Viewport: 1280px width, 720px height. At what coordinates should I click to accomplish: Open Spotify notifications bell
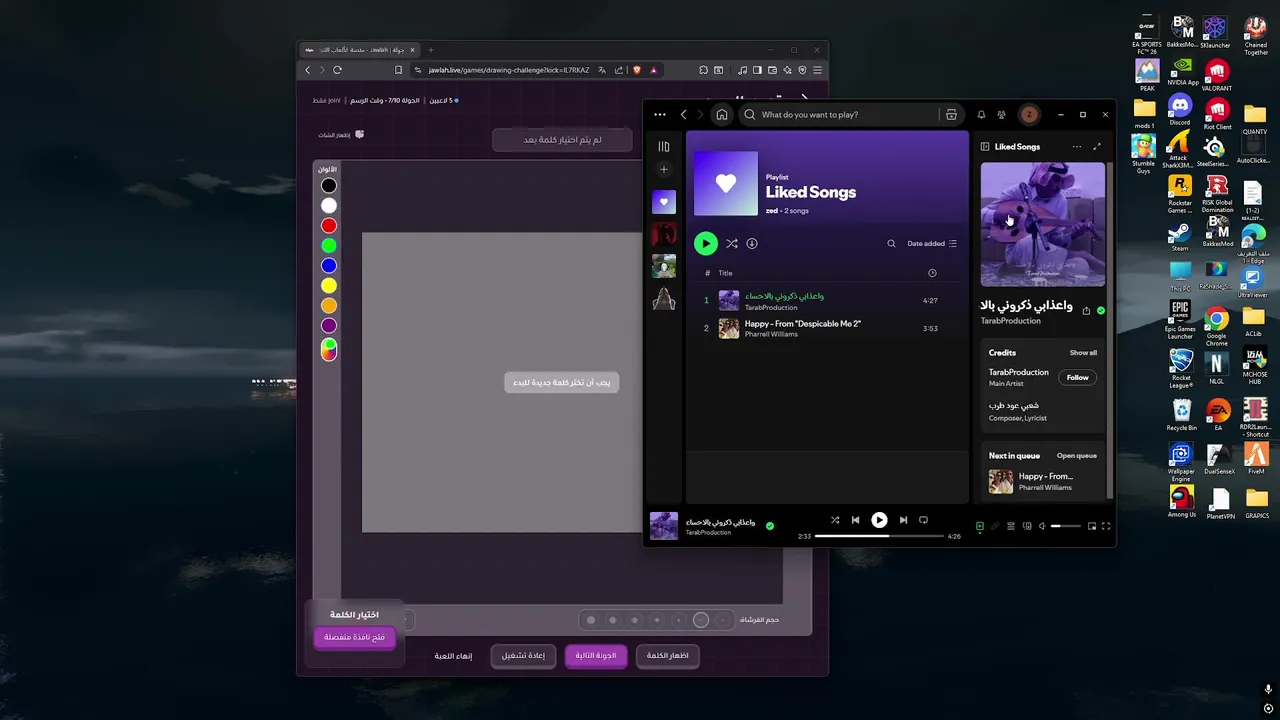[x=981, y=114]
